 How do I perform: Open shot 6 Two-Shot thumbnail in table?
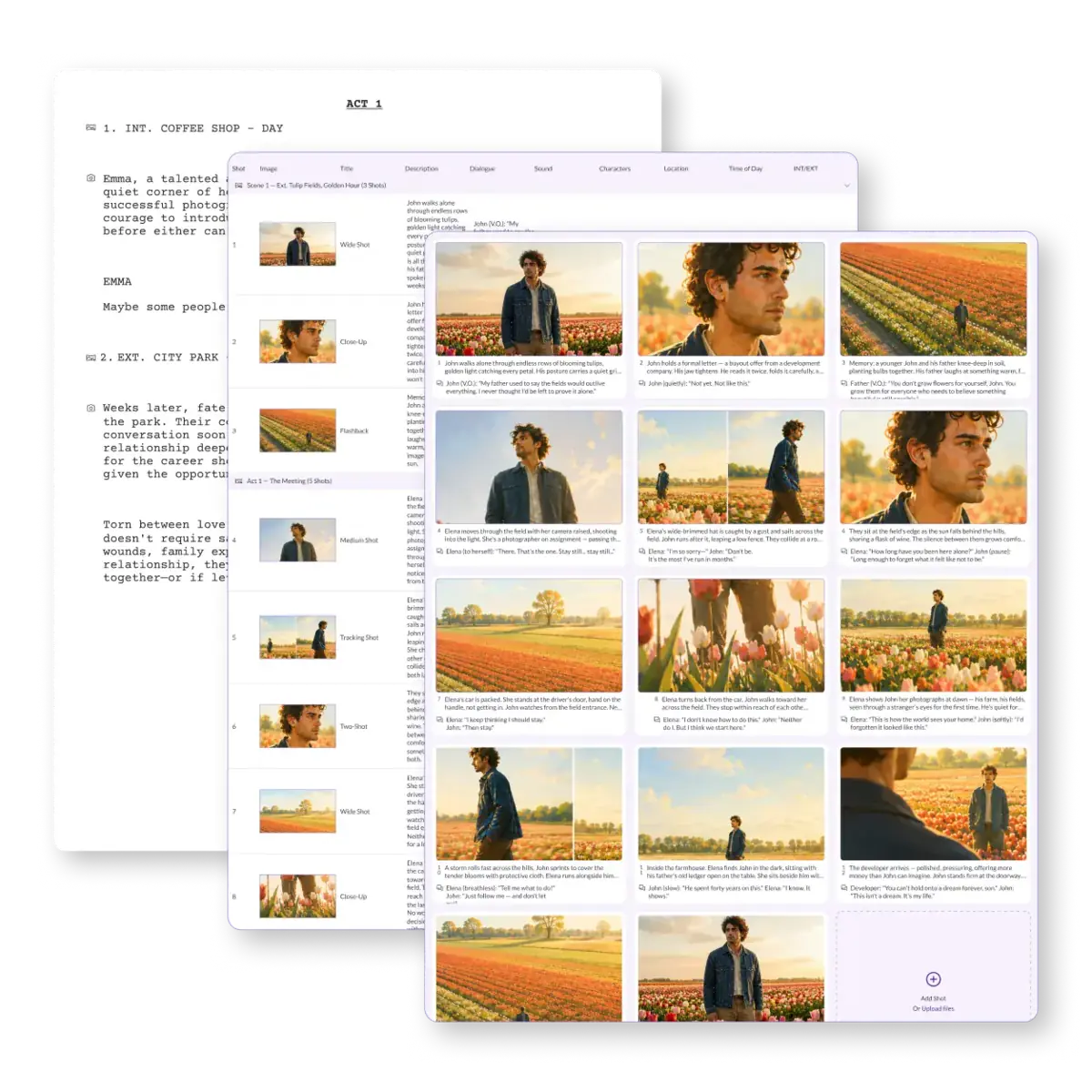click(298, 726)
